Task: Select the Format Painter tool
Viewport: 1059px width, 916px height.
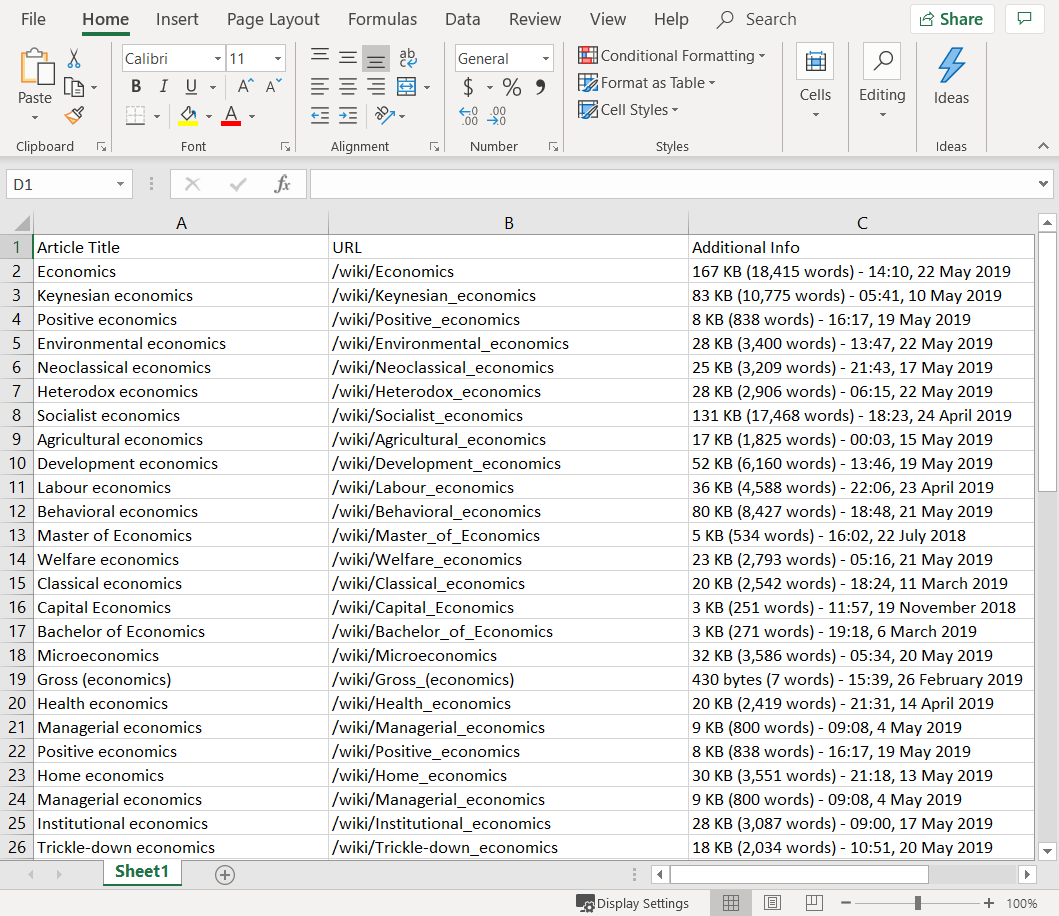Action: pos(74,116)
